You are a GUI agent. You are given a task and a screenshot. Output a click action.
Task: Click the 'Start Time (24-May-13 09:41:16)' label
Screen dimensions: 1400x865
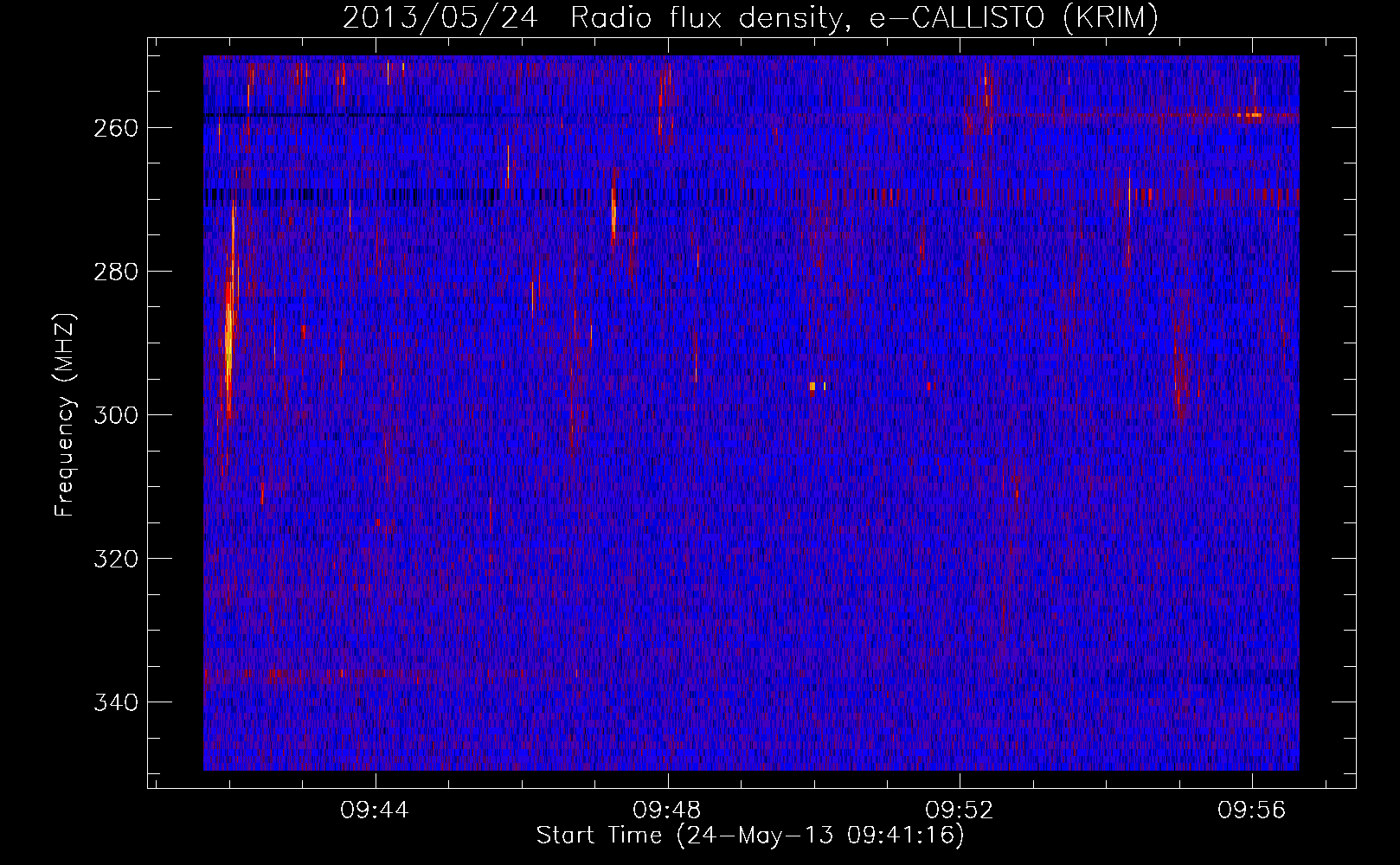(x=750, y=836)
